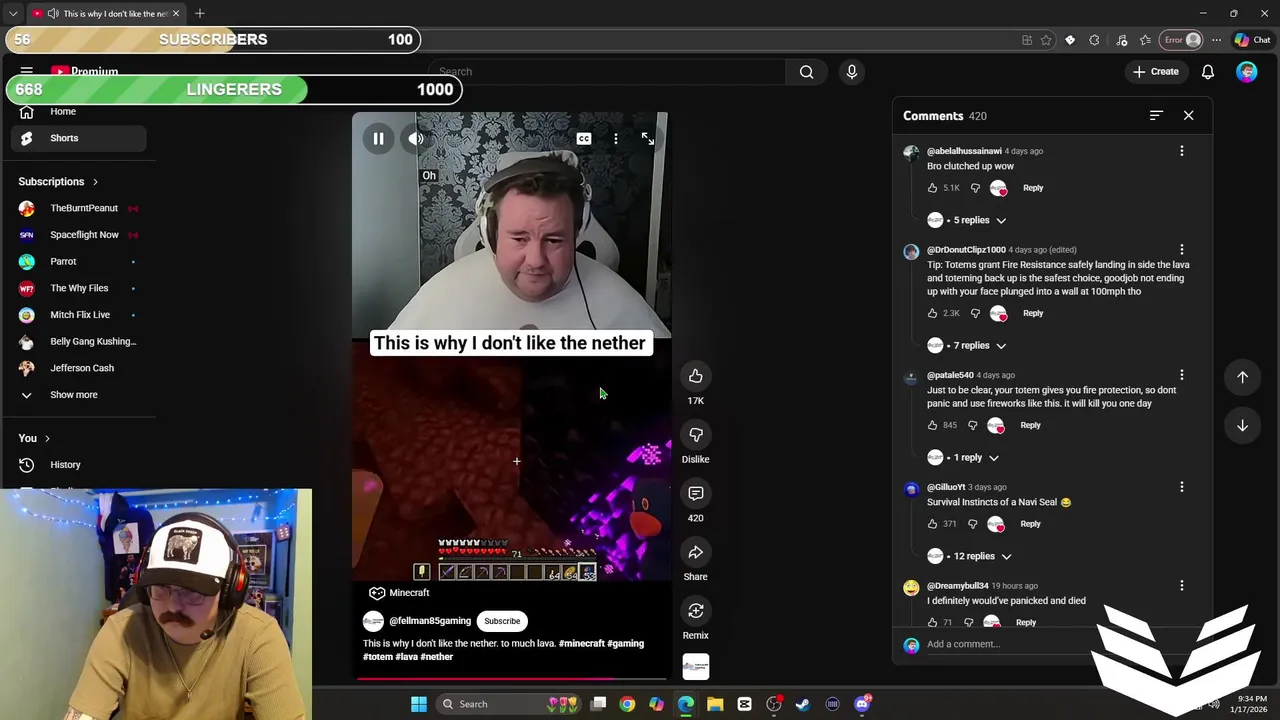Toggle closed captions on the Short

584,139
